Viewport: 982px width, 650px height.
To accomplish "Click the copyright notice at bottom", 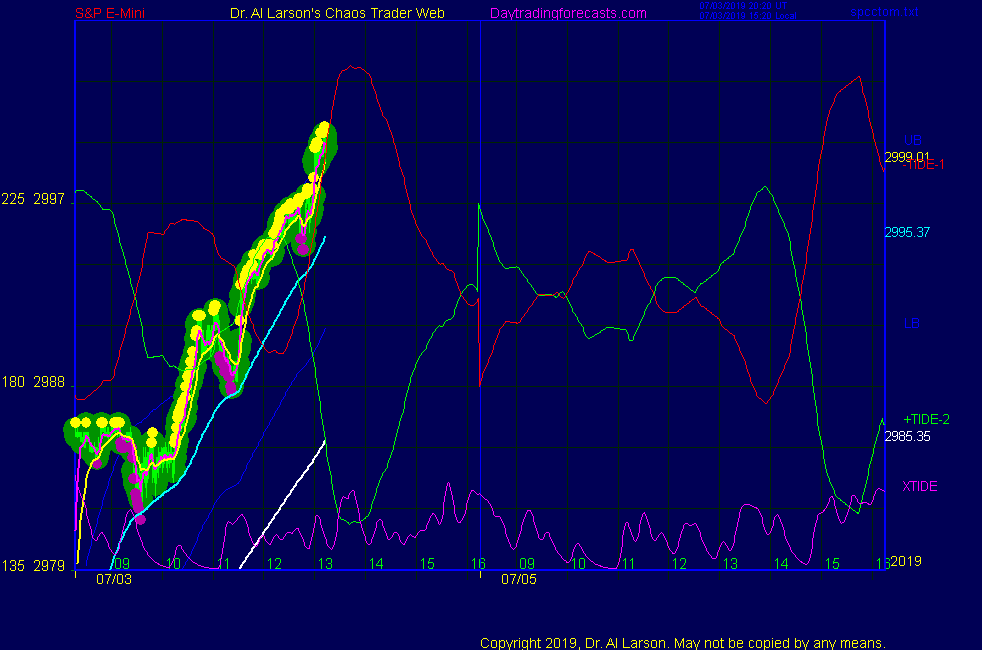I will pos(683,642).
